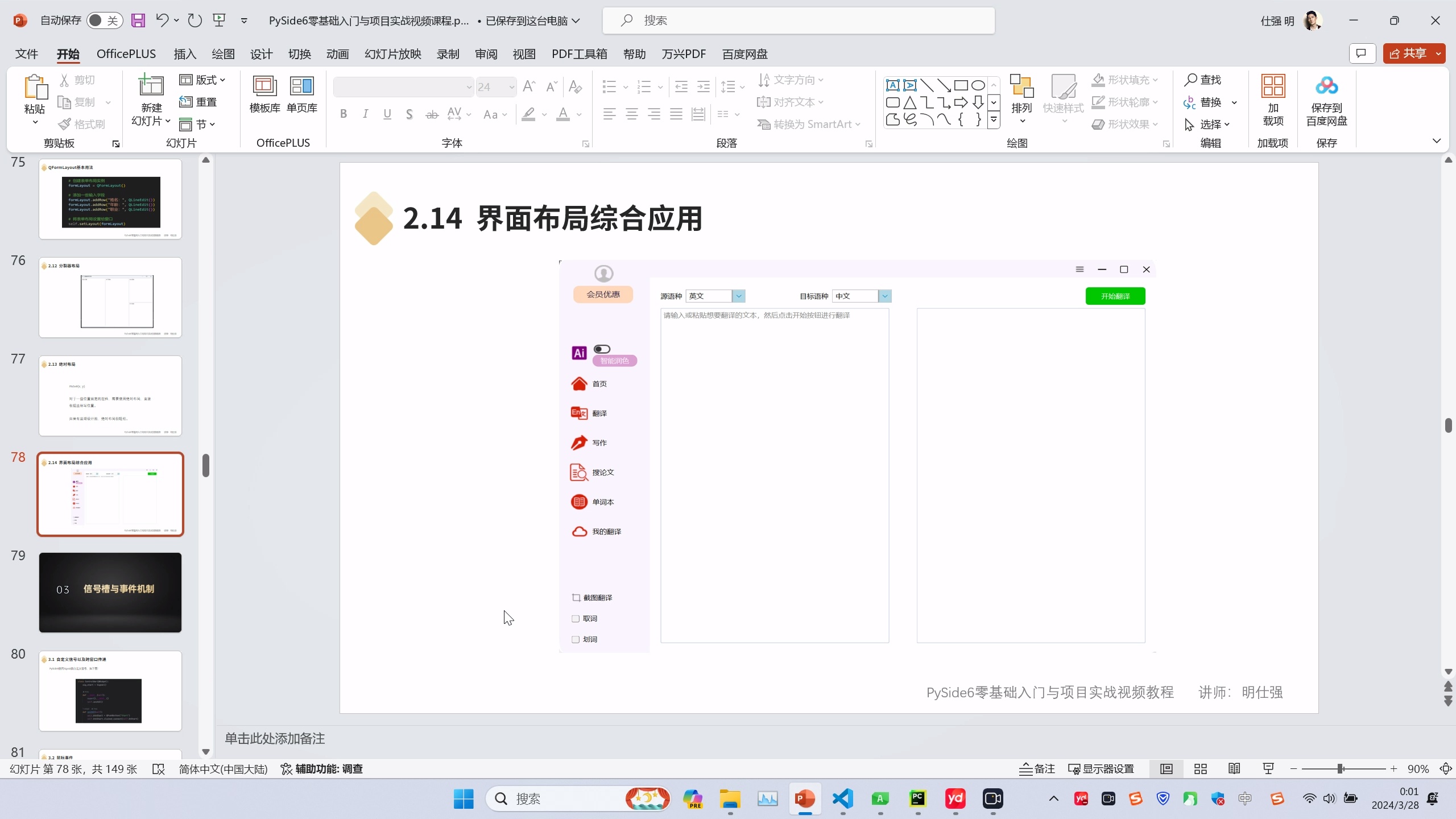The width and height of the screenshot is (1456, 819).
Task: Toggle the Notes (备注) pane
Action: pos(1037,769)
